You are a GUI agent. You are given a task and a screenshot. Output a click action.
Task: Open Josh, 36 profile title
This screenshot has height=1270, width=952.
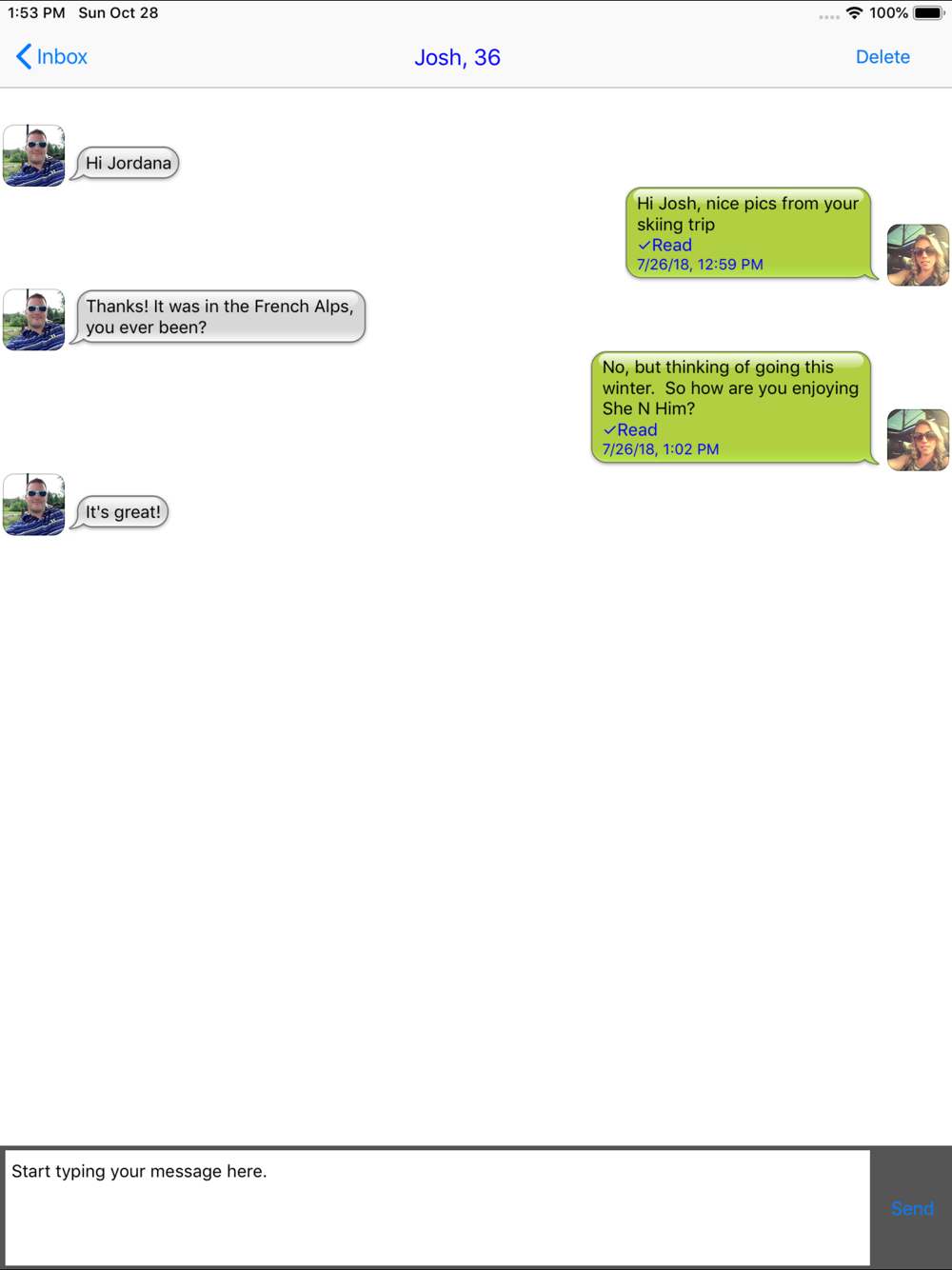(457, 57)
